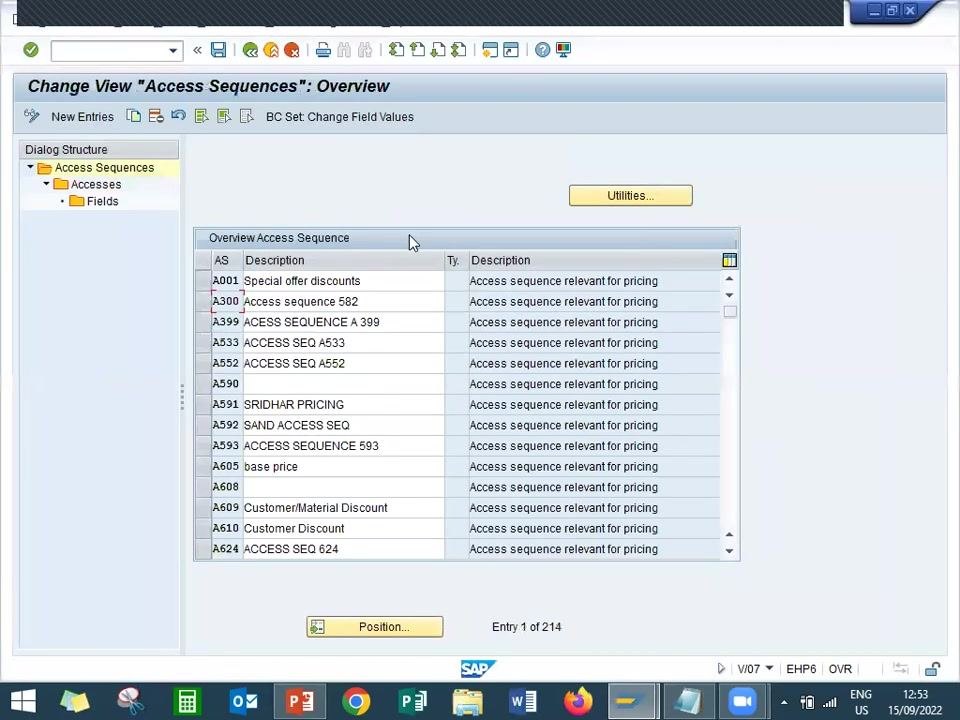
Task: Click the Utilities... button
Action: pos(631,196)
